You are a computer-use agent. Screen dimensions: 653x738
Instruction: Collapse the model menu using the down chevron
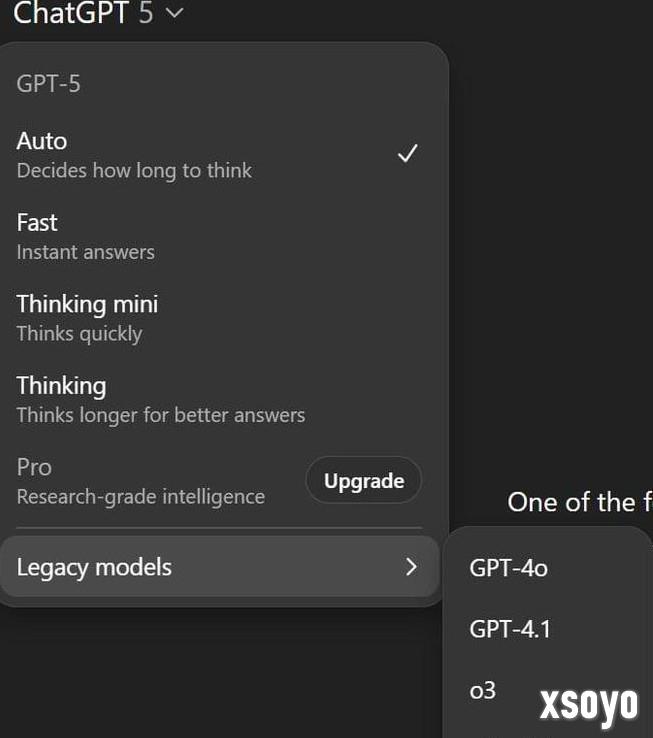[175, 13]
